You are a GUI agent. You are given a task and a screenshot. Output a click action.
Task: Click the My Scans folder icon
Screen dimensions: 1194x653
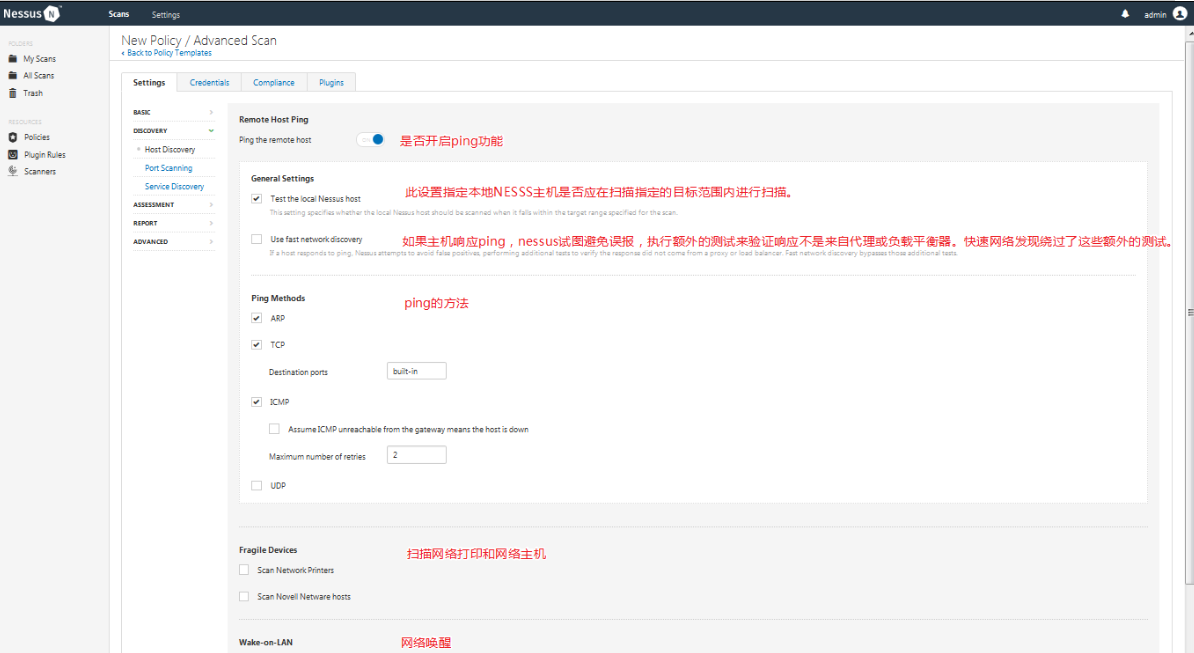click(x=13, y=59)
